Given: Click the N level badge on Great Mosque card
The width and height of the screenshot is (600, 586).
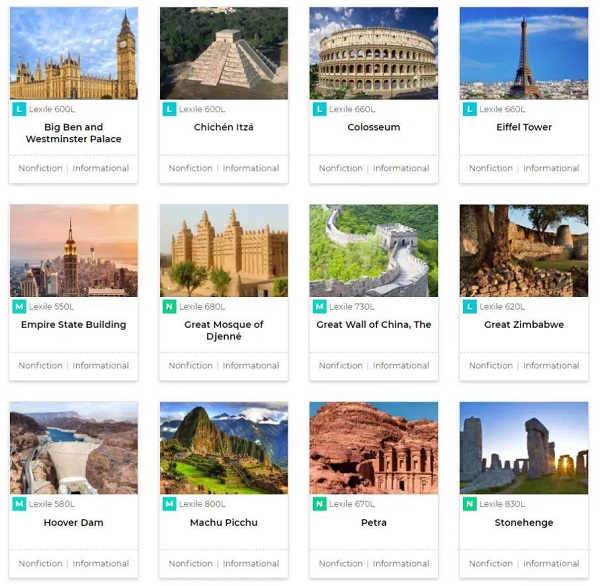Looking at the screenshot, I should pos(169,307).
